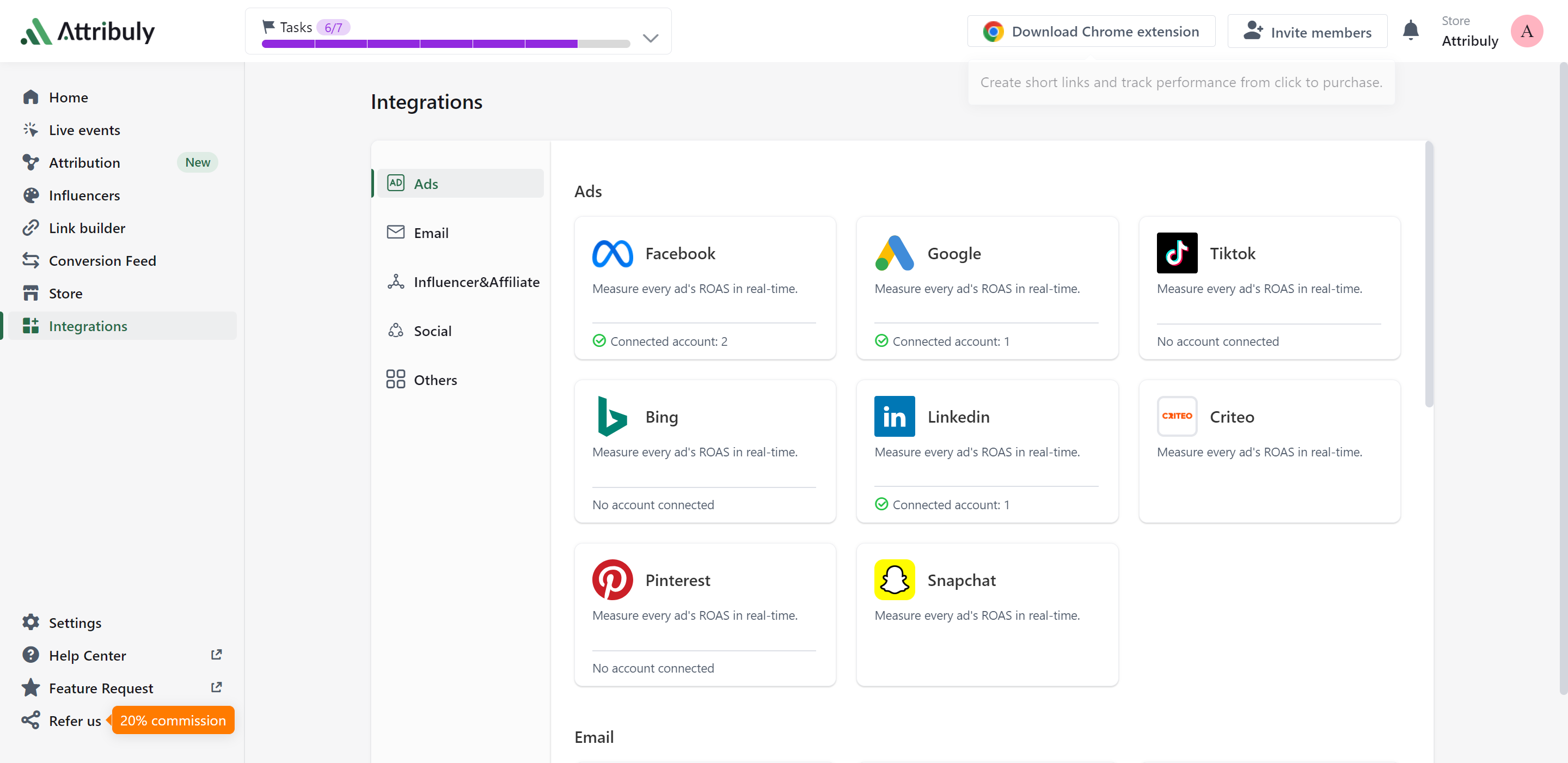Click Snapchat card description text
This screenshot has width=1568, height=763.
coord(976,615)
